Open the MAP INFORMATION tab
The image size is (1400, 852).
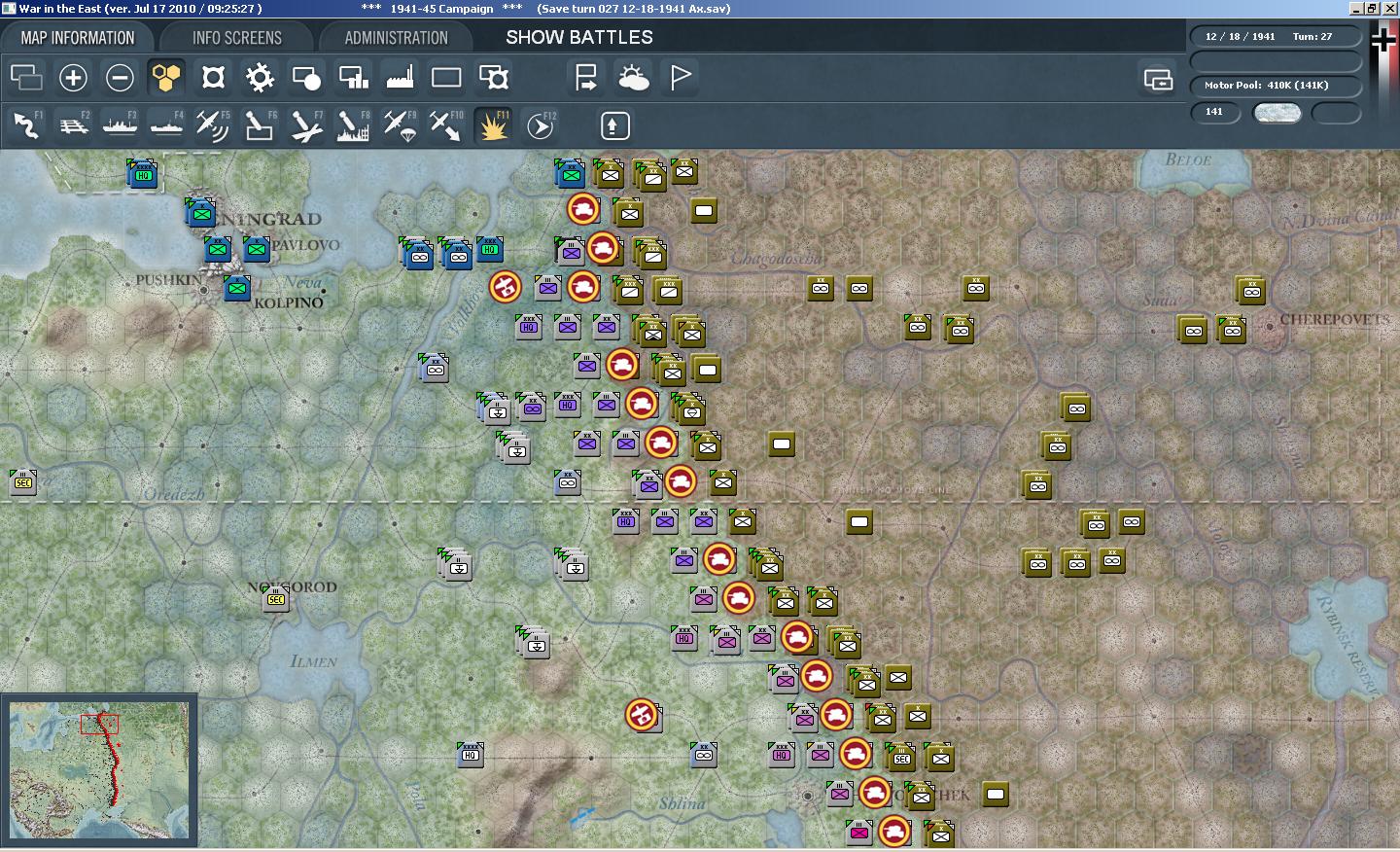[78, 38]
